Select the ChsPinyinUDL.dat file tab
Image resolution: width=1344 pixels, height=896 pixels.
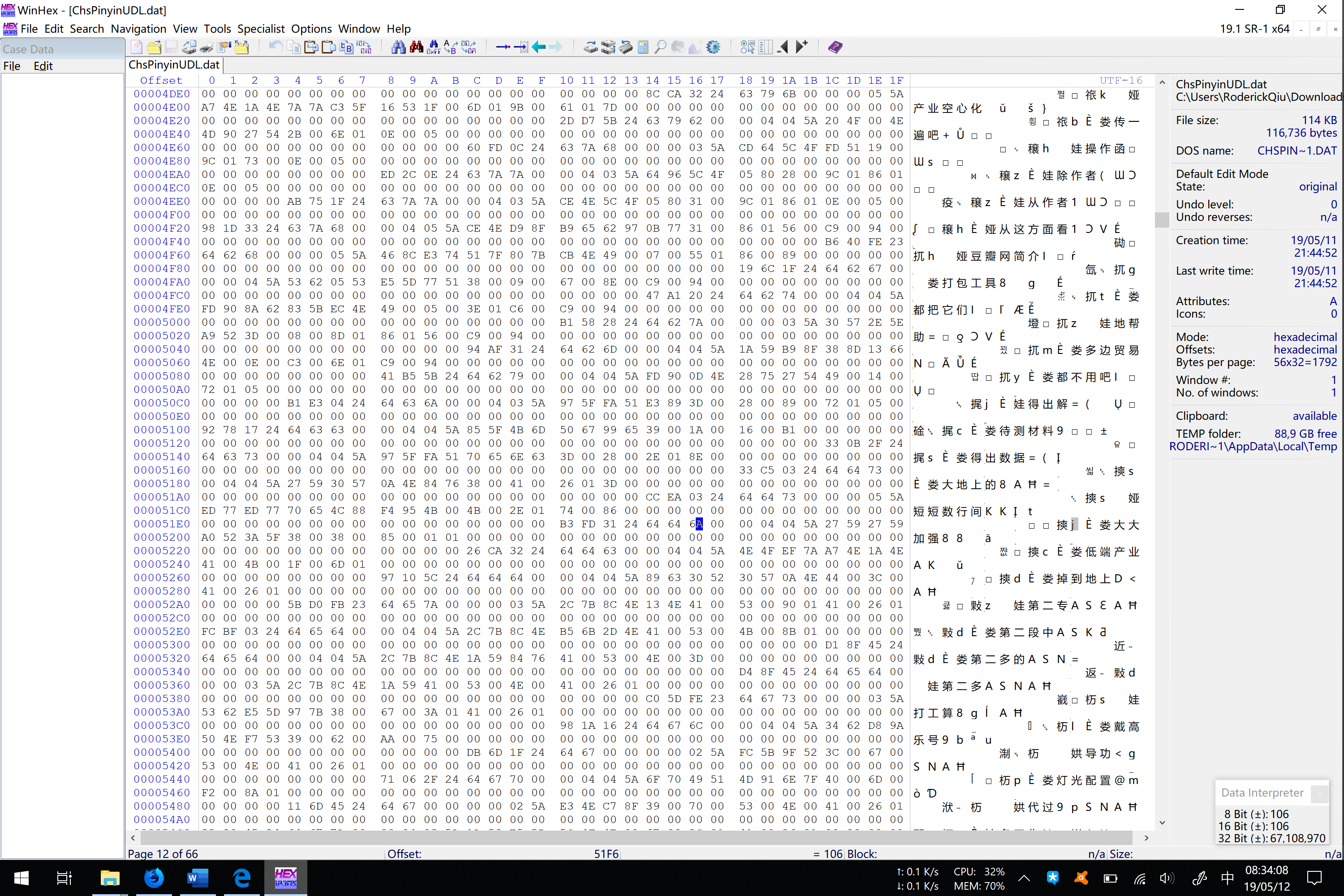[x=174, y=65]
